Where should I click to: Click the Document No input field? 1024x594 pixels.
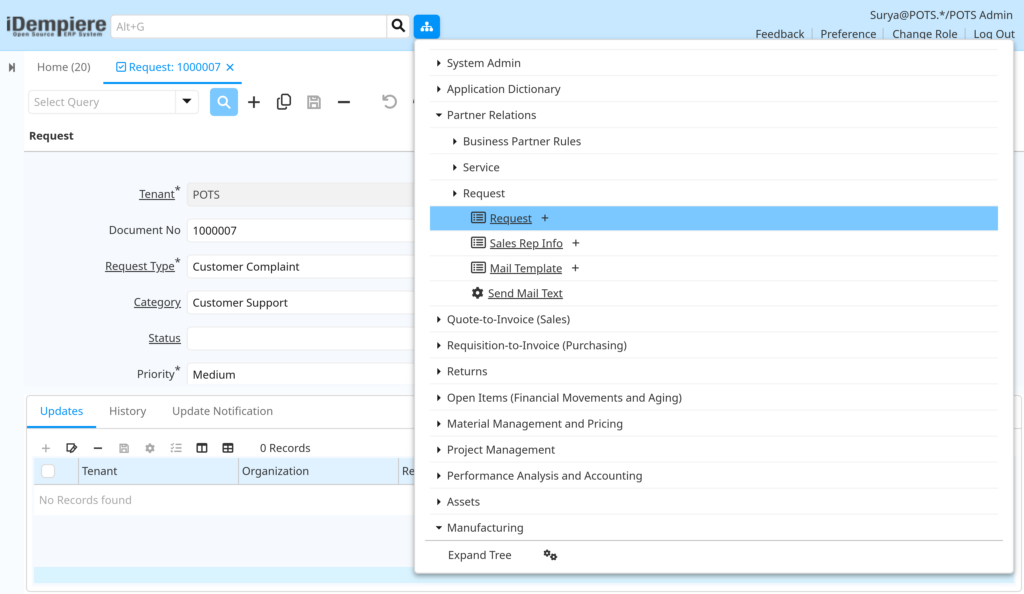coord(300,230)
